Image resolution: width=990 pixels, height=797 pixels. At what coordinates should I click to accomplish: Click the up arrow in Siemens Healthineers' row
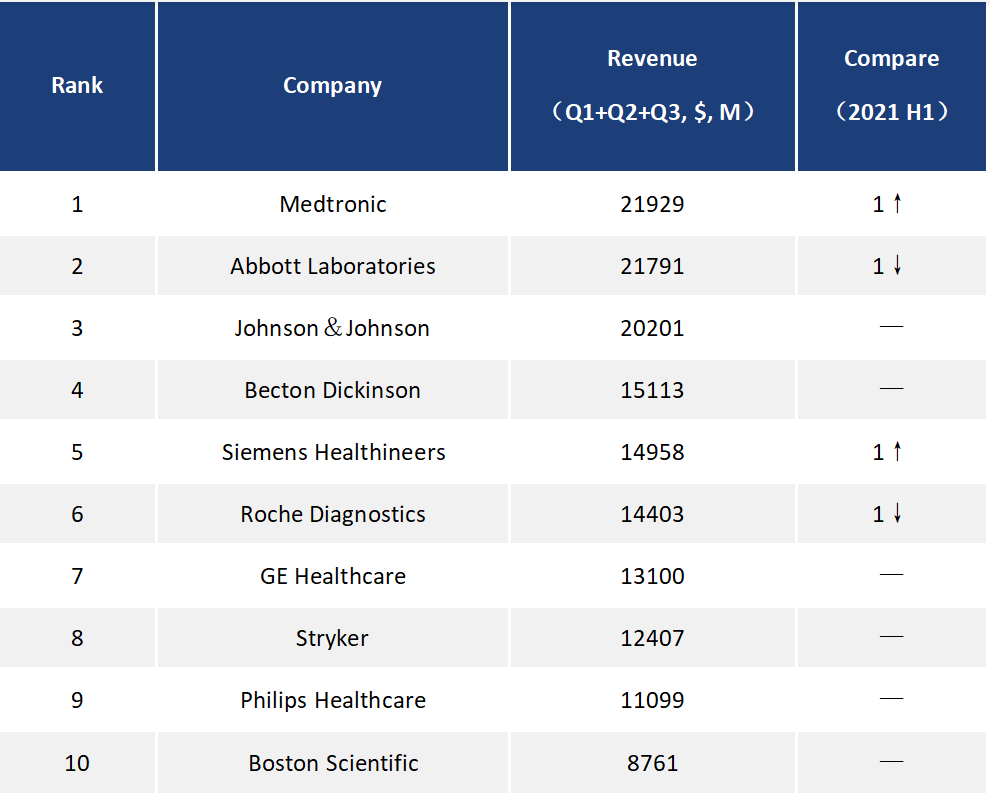click(897, 452)
